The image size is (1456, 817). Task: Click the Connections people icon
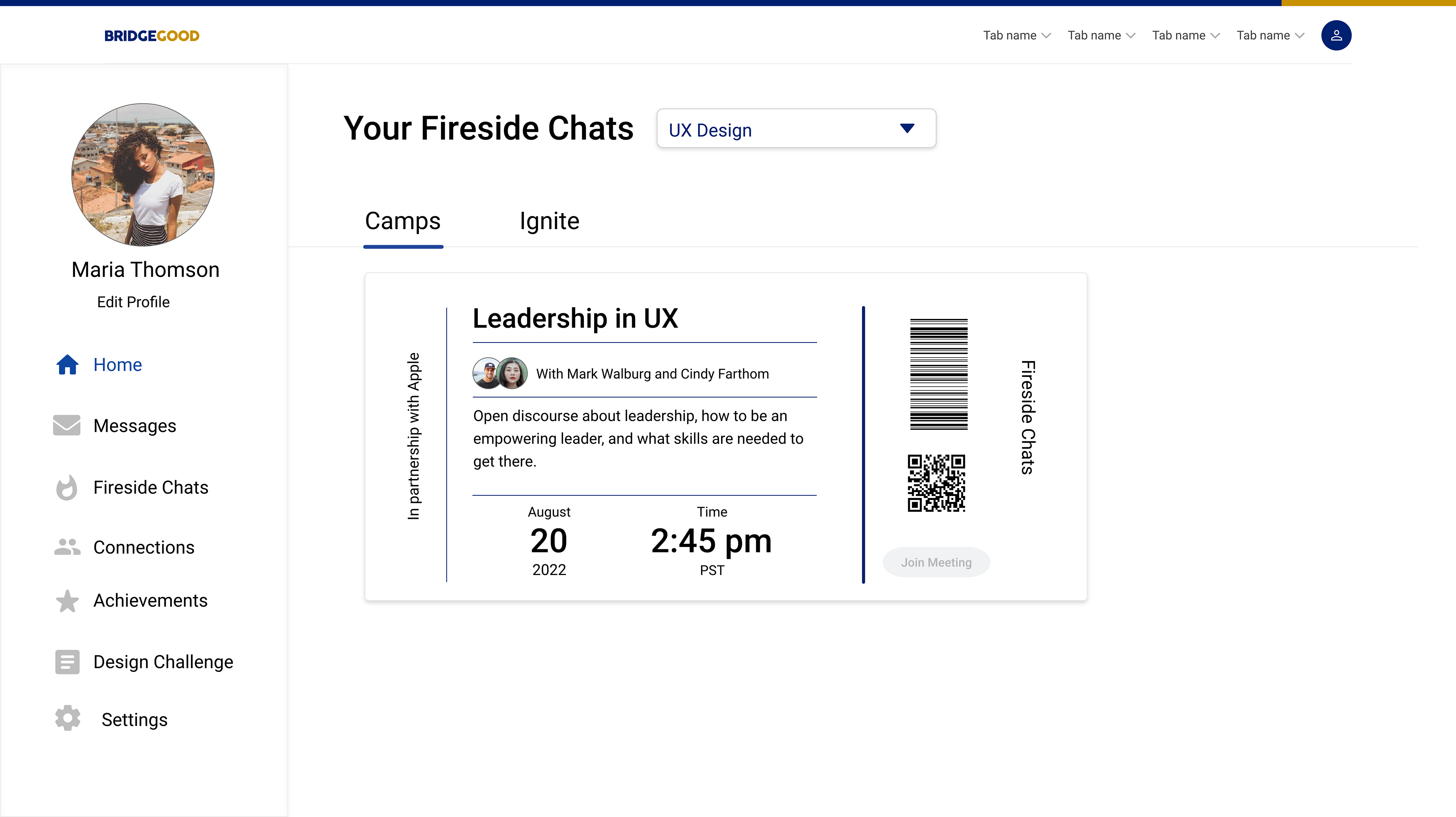[x=67, y=547]
